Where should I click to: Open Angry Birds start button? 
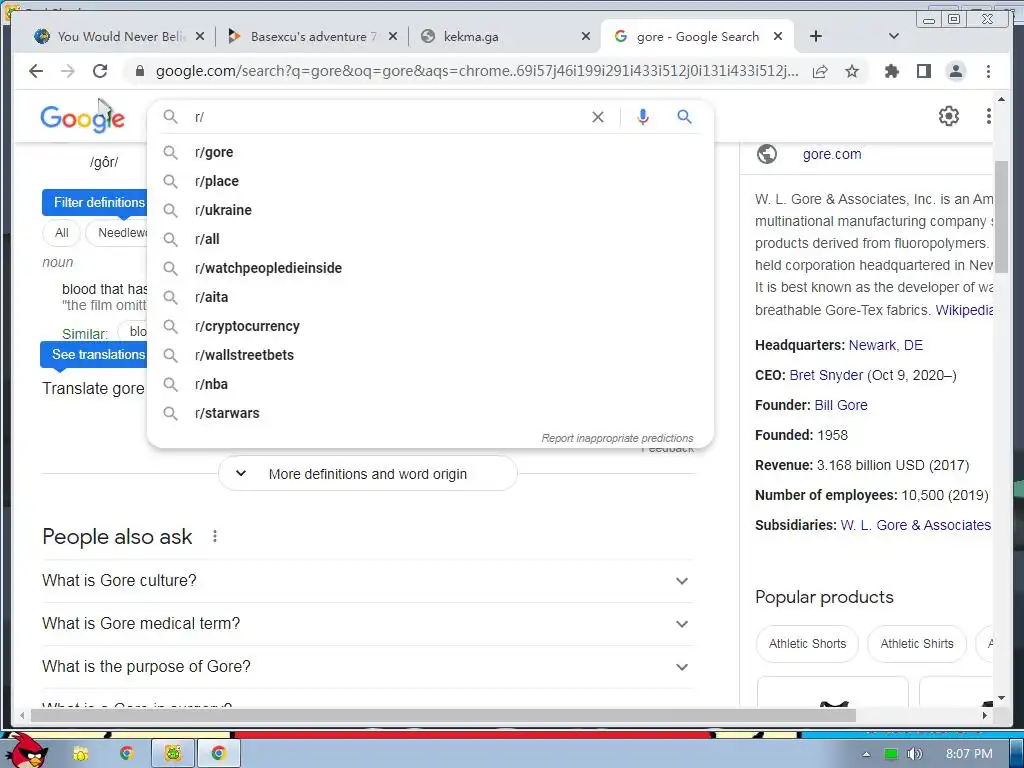click(25, 751)
